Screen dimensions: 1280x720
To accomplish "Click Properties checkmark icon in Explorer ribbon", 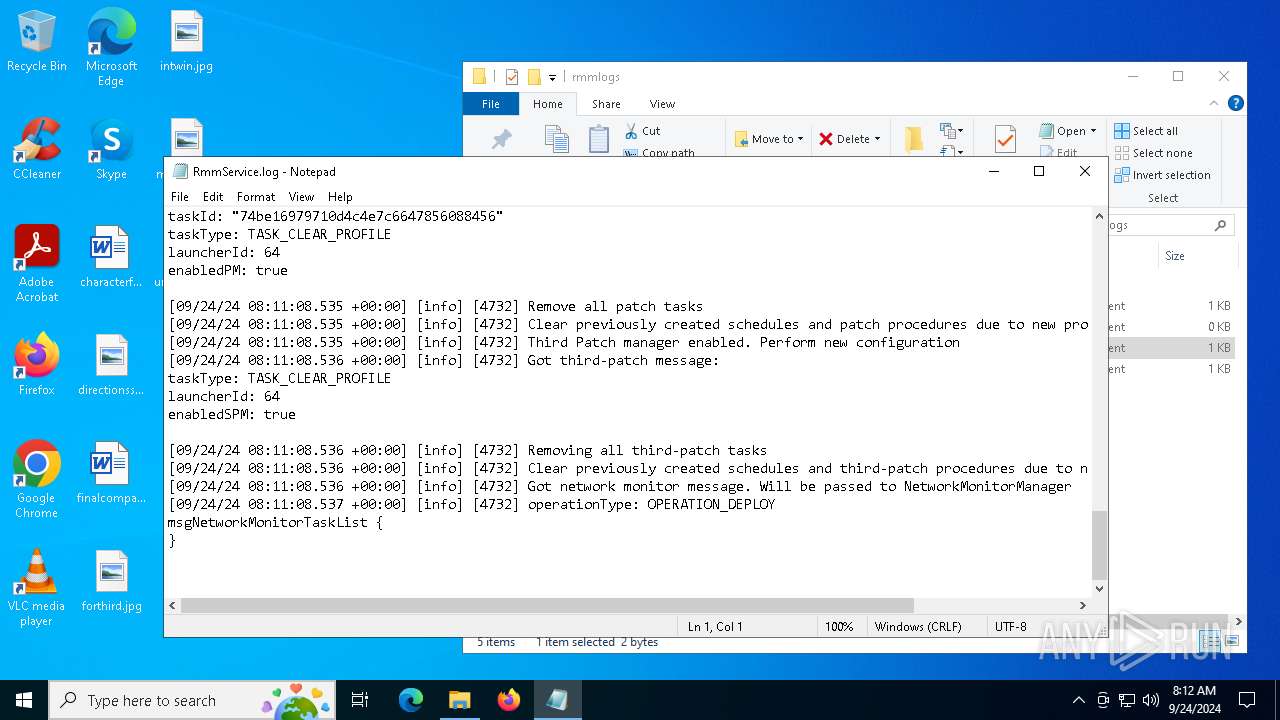I will (1005, 139).
